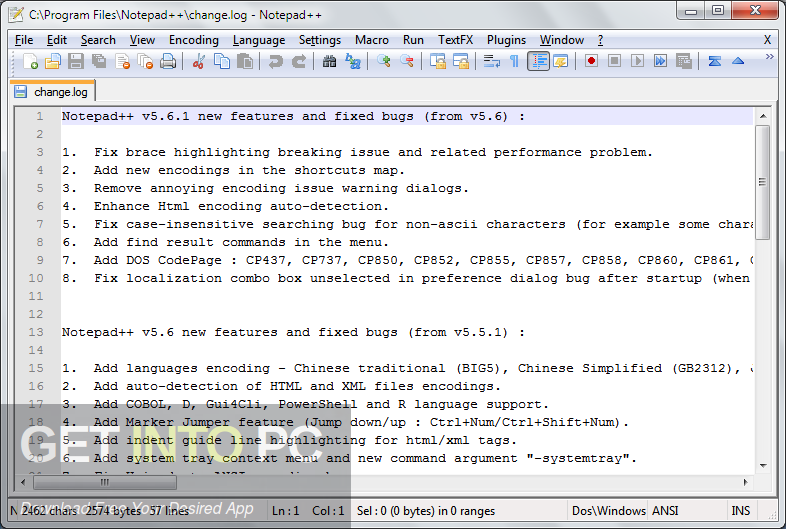Click the Print toolbar icon
Screen dimensions: 786x529
[168, 61]
